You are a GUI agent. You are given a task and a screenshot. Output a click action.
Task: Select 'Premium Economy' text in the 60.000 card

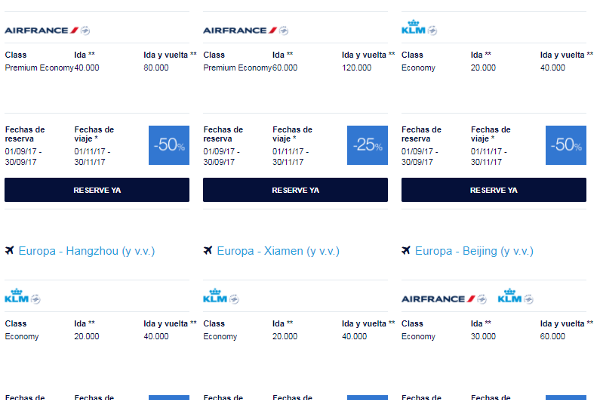coord(237,68)
